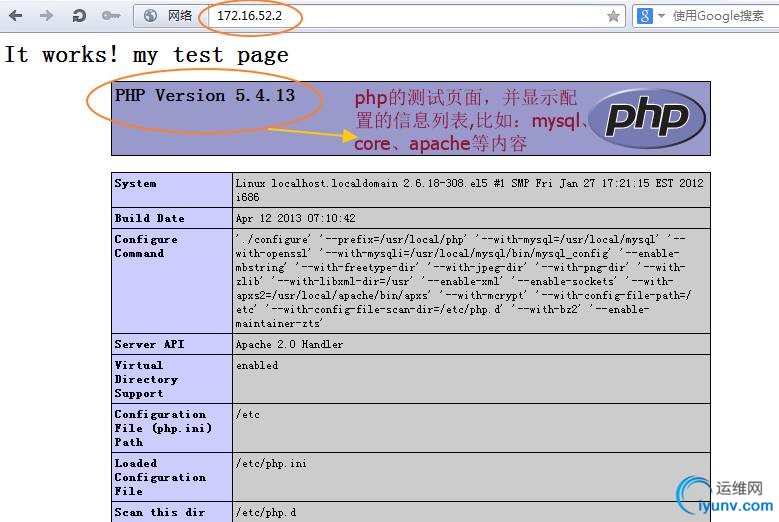Click the "Build Date" row label
Screen dimensions: 779x522
pyautogui.click(x=149, y=218)
